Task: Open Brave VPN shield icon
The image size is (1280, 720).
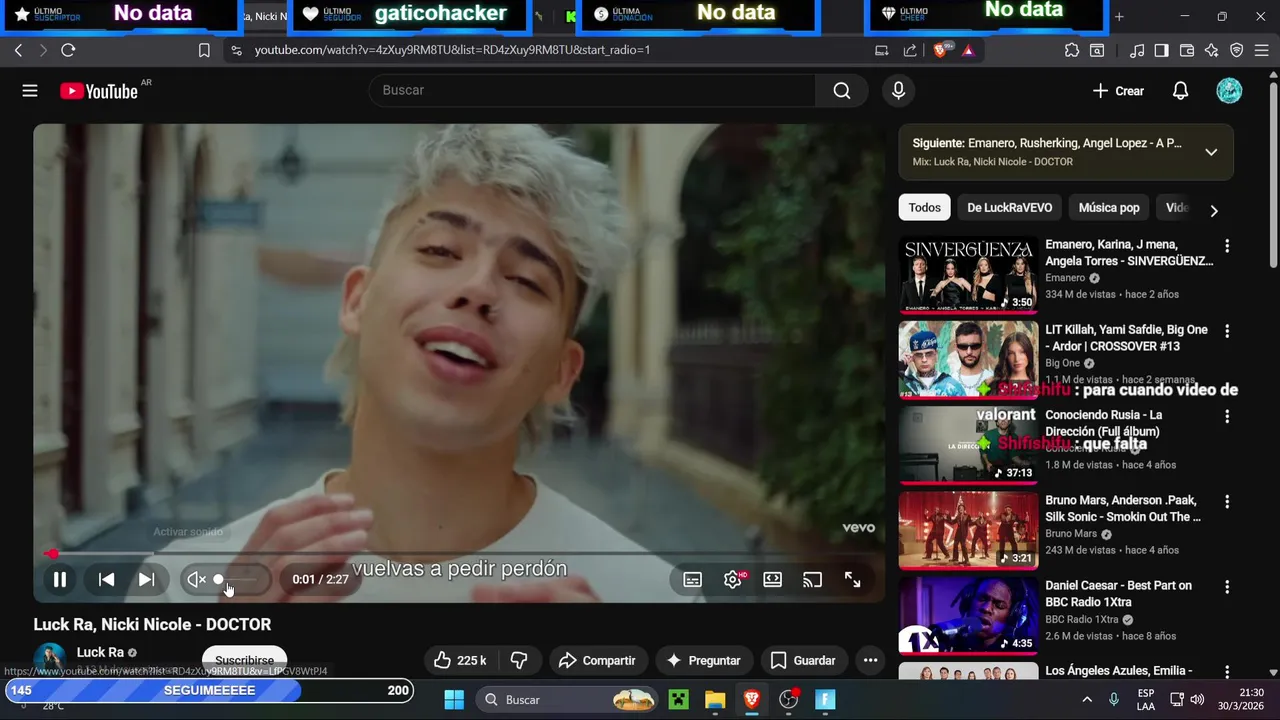Action: pyautogui.click(x=1236, y=50)
